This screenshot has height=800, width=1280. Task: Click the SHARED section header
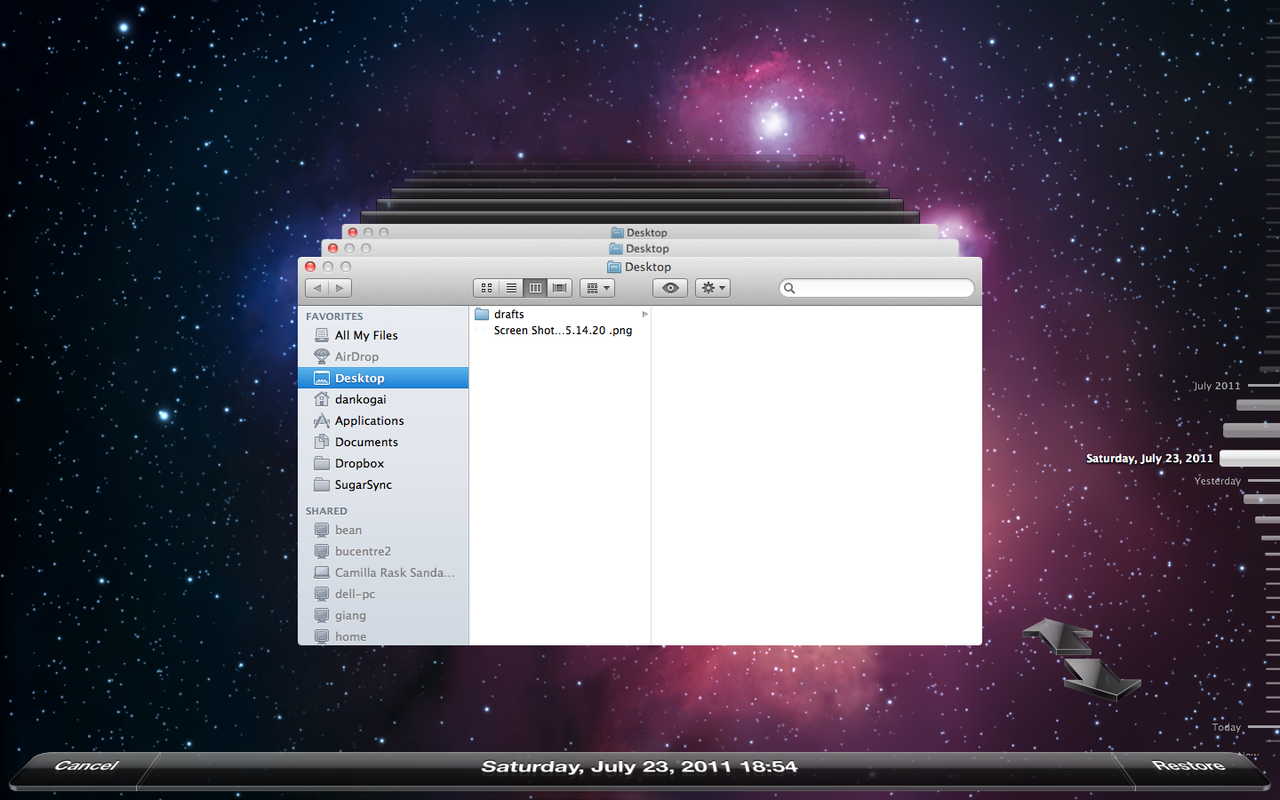[326, 511]
